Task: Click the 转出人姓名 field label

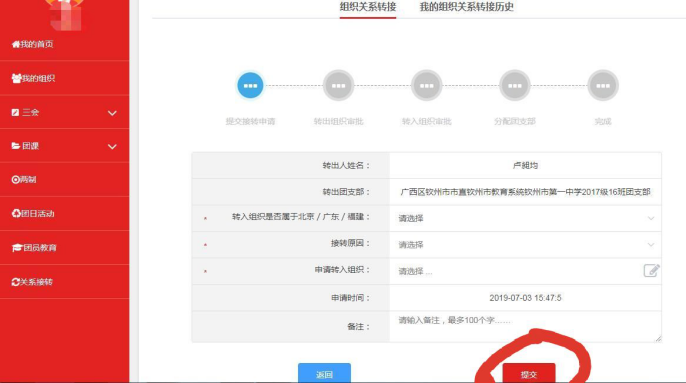Action: [x=346, y=165]
